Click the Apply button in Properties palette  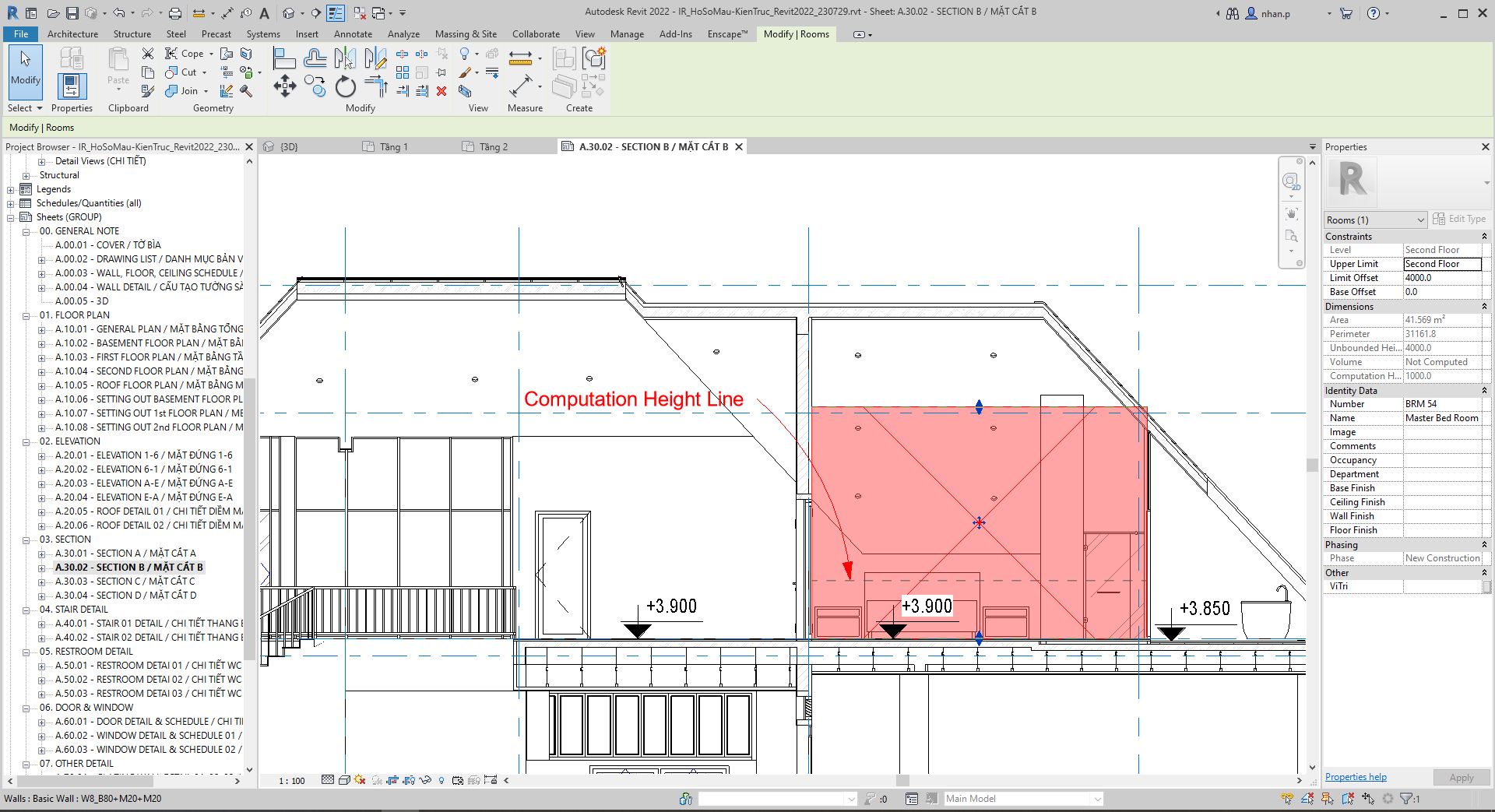[1462, 777]
